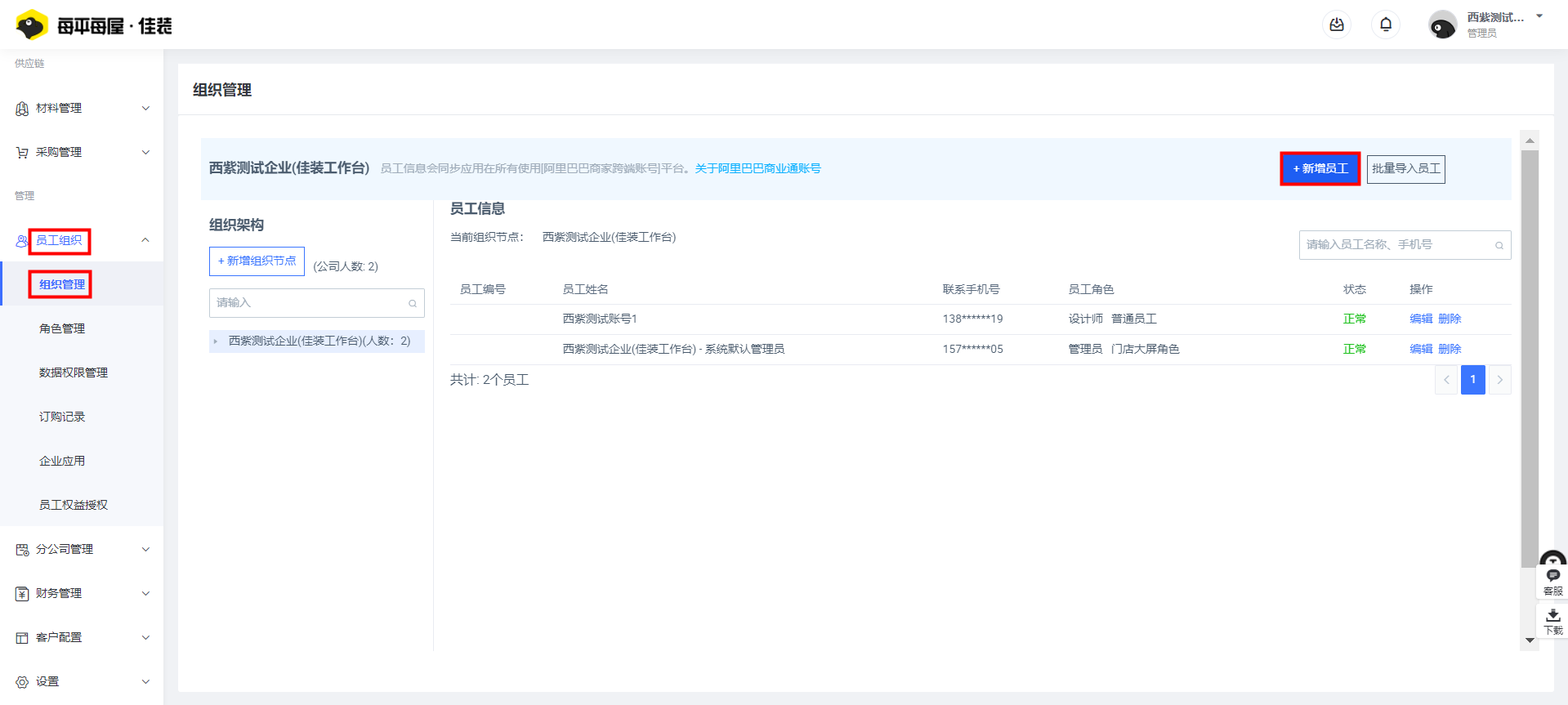Click the 员工组织 people icon
1568x705 pixels.
click(x=22, y=241)
